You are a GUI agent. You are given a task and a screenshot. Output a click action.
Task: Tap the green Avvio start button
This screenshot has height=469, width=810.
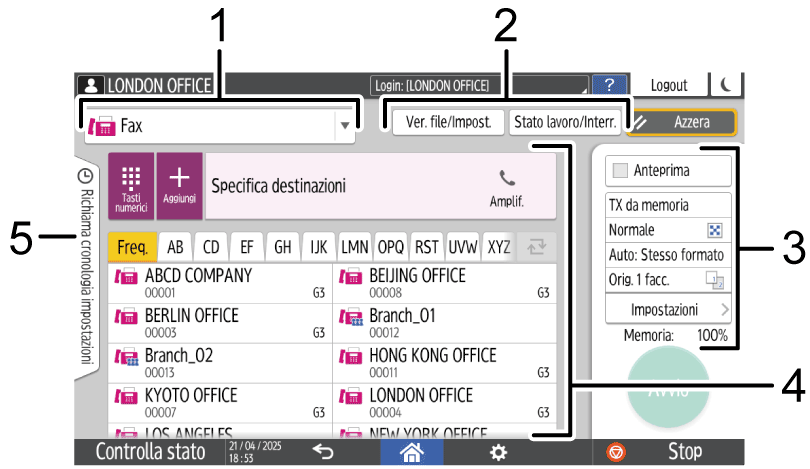pyautogui.click(x=668, y=388)
